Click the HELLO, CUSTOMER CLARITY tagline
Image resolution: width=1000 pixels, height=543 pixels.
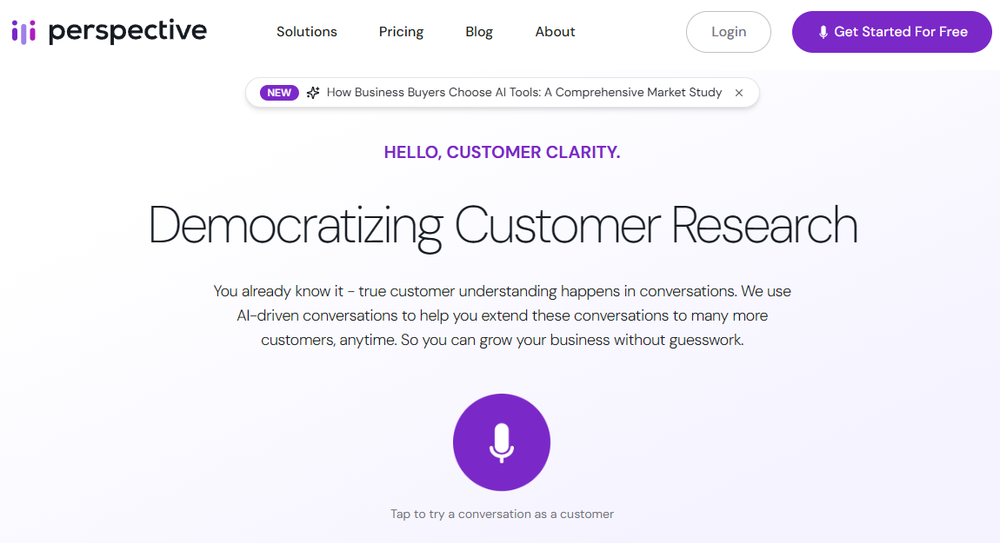tap(502, 152)
